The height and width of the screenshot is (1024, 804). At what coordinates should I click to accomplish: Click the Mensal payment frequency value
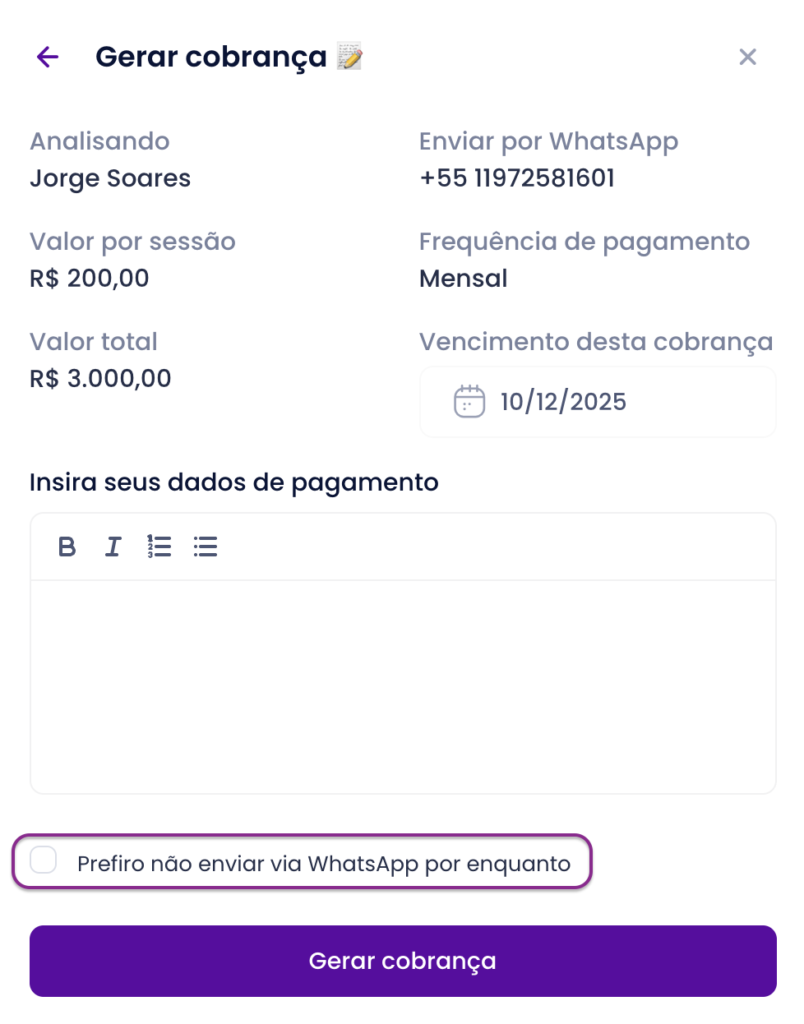tap(463, 278)
